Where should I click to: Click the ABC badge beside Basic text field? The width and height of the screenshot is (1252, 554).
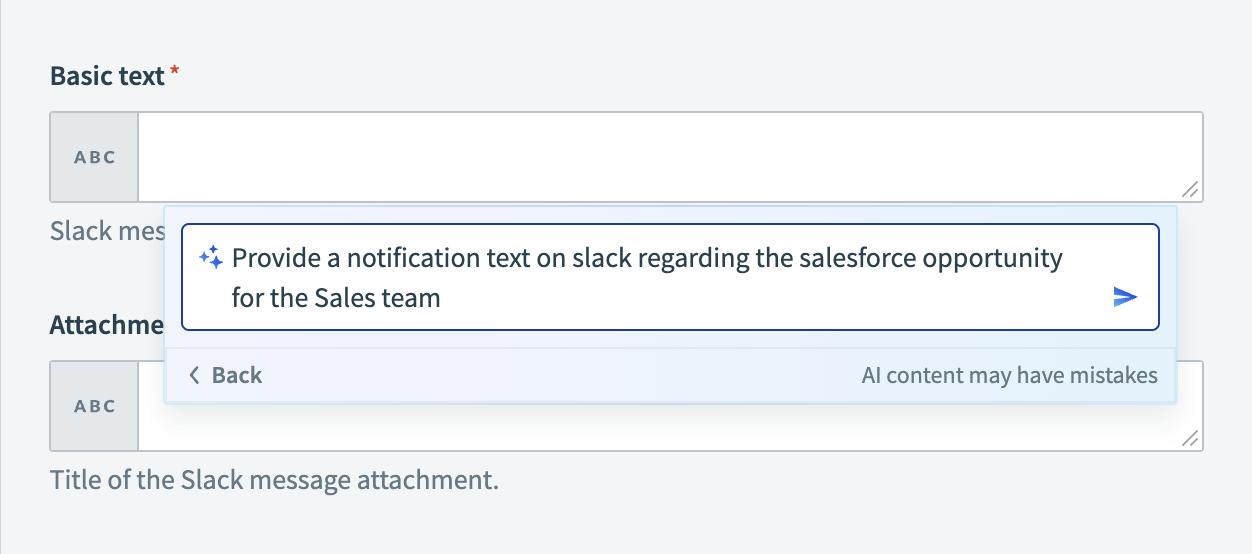95,157
